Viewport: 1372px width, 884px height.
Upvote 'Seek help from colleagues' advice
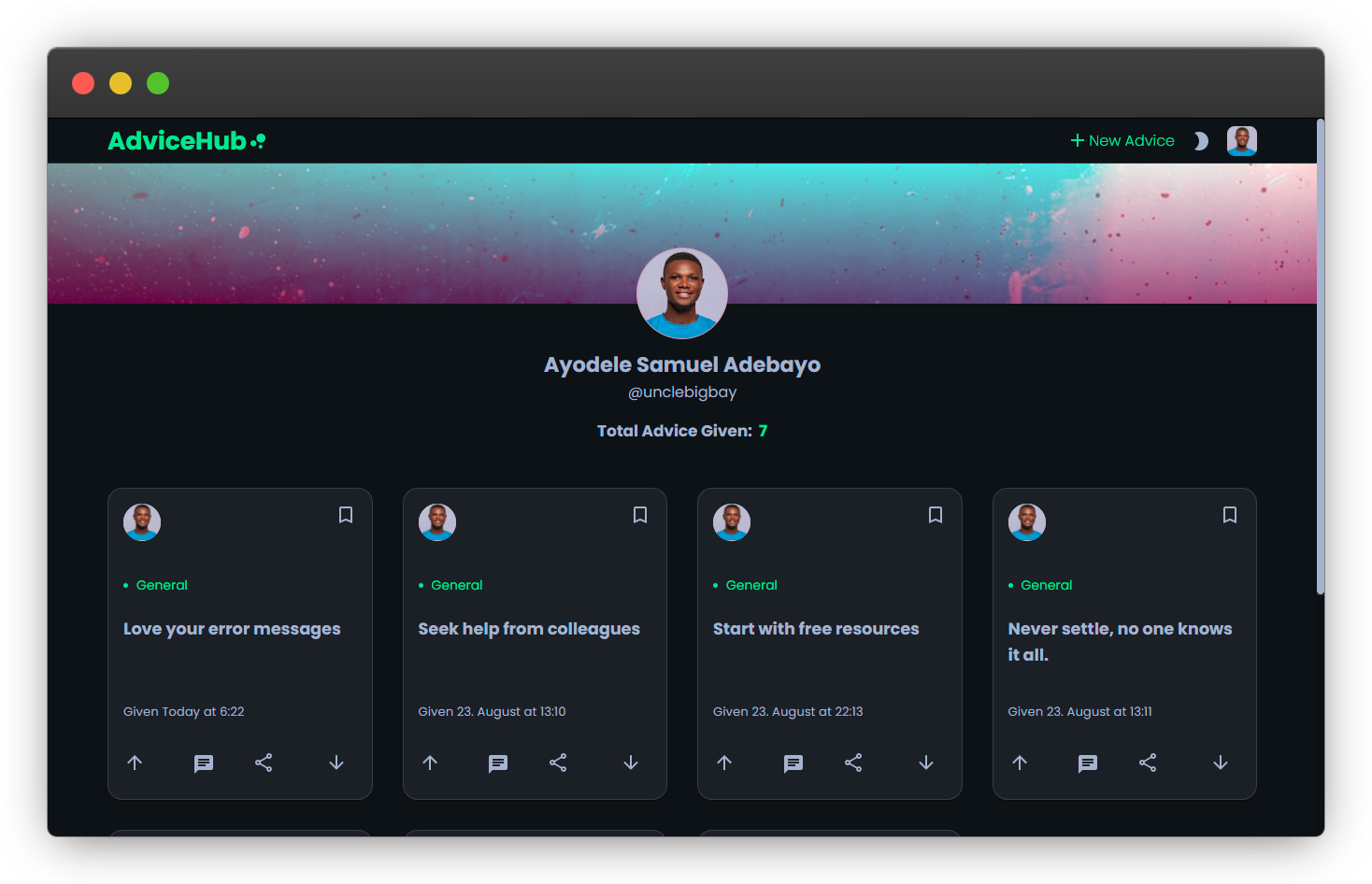click(x=430, y=763)
